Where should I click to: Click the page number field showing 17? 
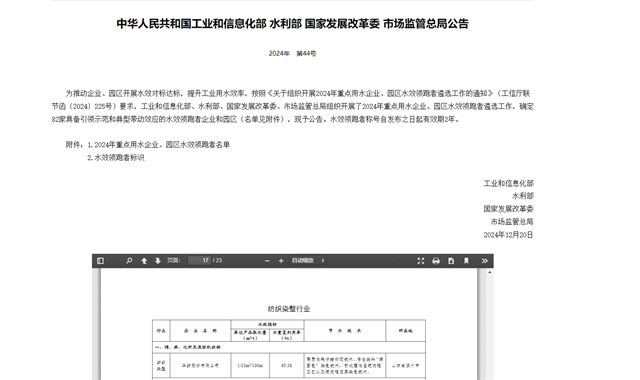[199, 260]
